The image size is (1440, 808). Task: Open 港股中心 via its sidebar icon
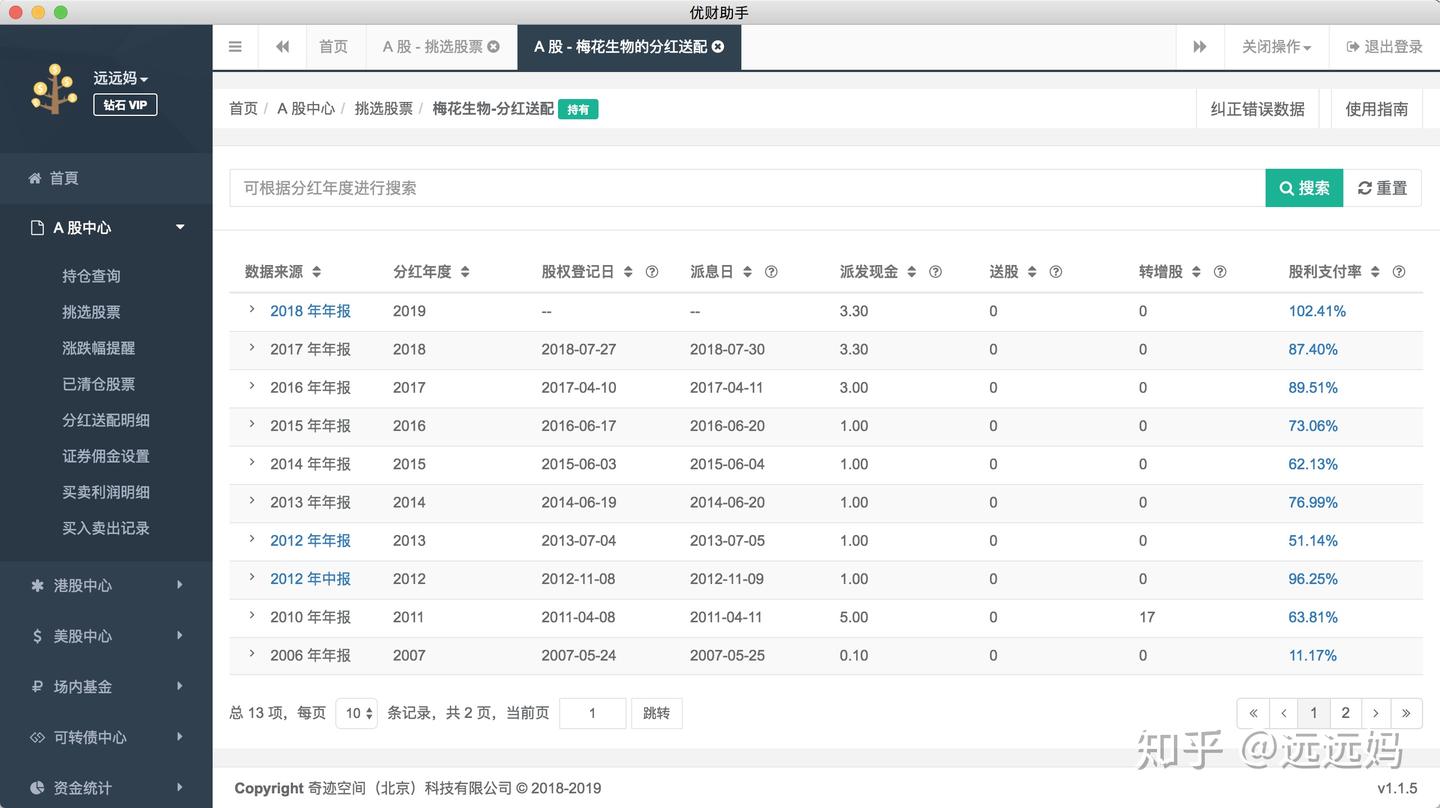[x=34, y=586]
